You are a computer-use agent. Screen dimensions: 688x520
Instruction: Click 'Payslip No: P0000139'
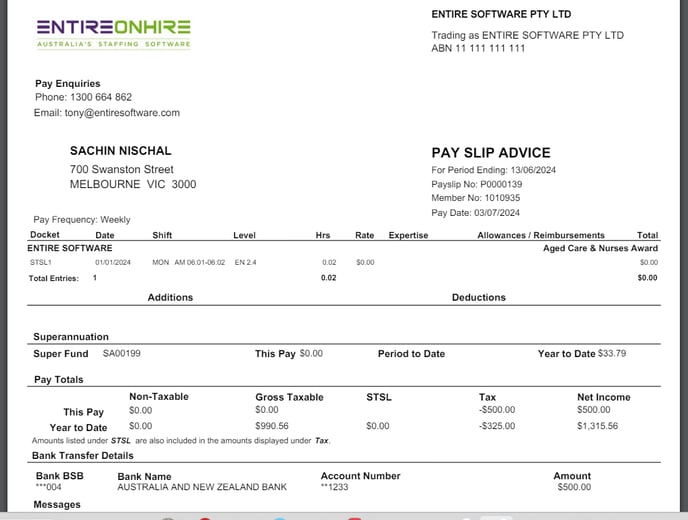point(477,184)
